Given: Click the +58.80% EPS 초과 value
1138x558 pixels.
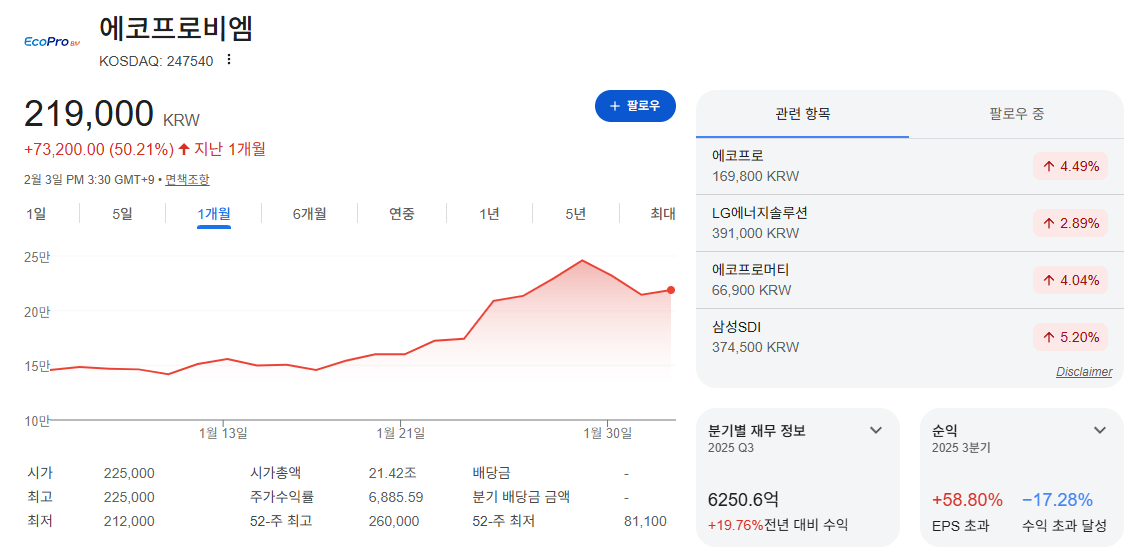Looking at the screenshot, I should coord(967,500).
